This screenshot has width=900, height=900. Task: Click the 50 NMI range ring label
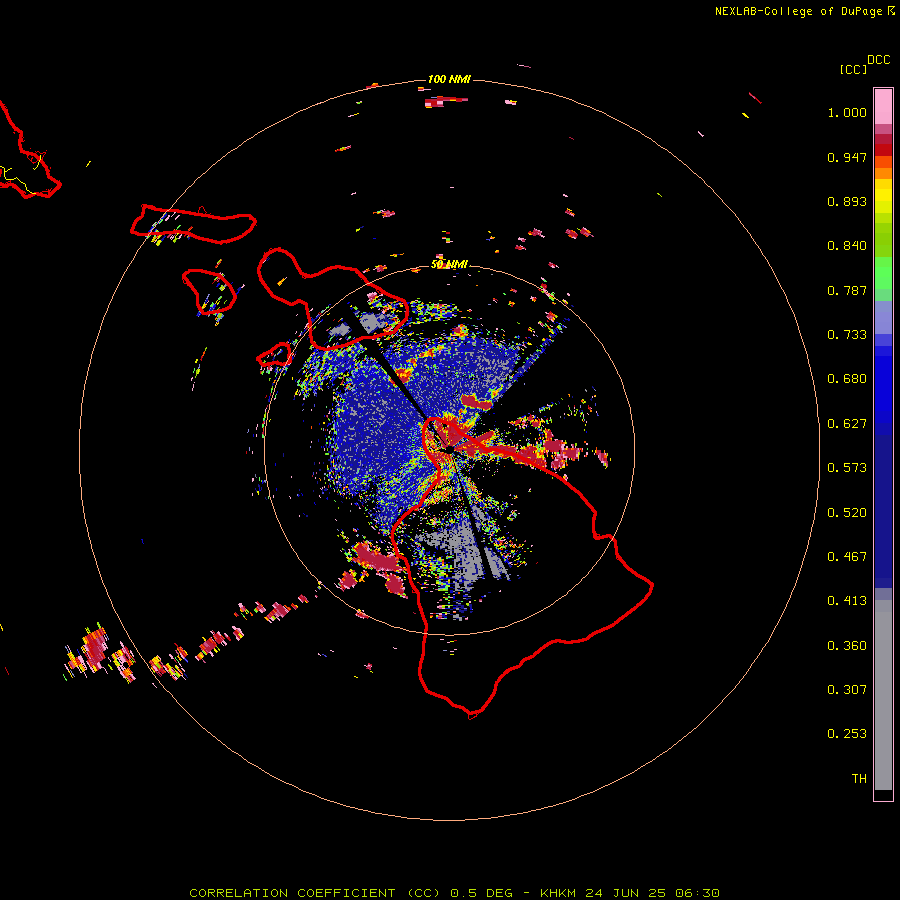[x=449, y=264]
